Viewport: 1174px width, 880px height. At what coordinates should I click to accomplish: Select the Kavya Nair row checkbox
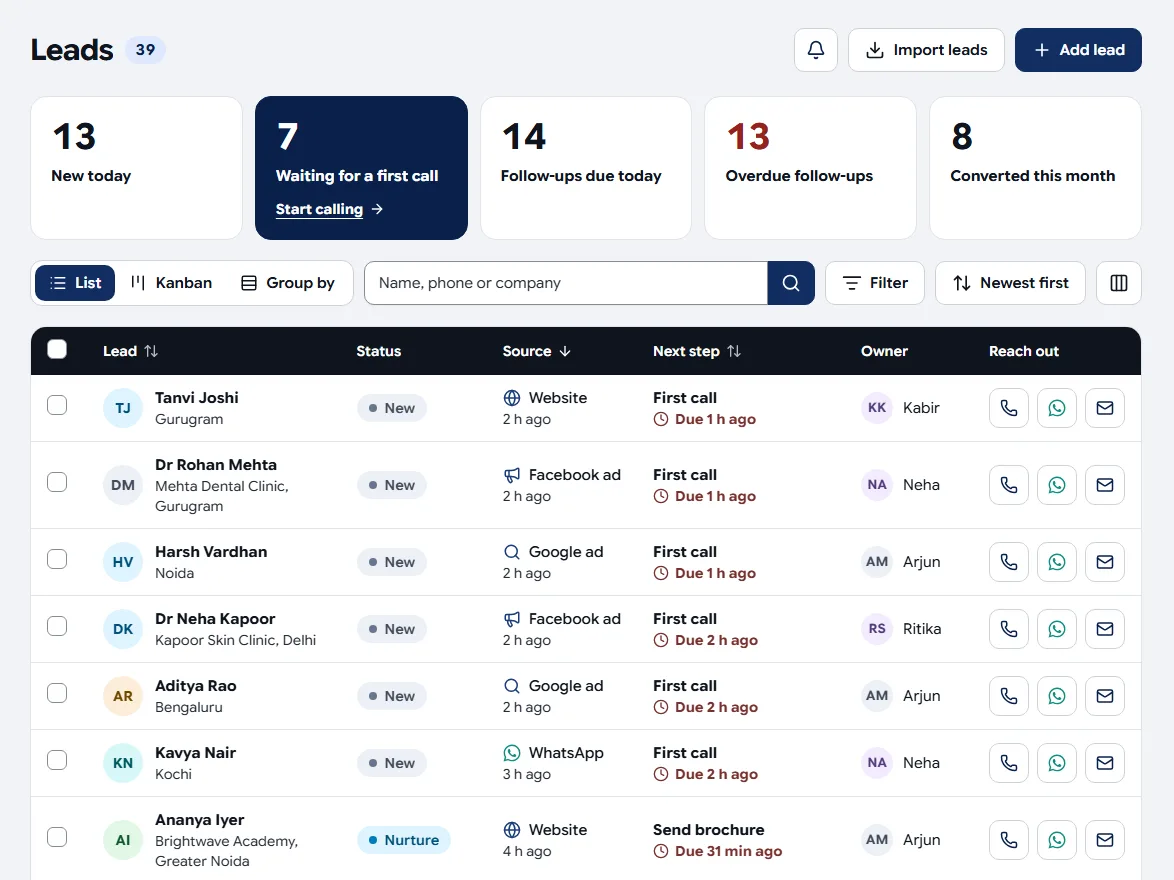pyautogui.click(x=57, y=760)
